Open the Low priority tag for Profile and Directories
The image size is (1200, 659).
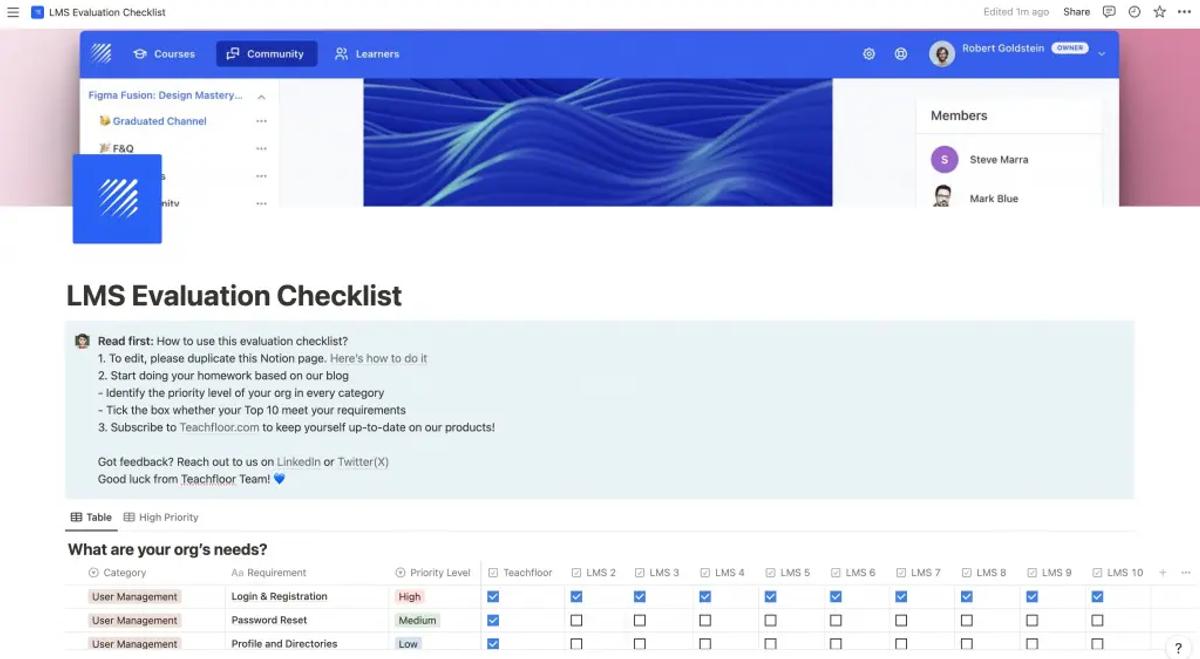pyautogui.click(x=408, y=644)
